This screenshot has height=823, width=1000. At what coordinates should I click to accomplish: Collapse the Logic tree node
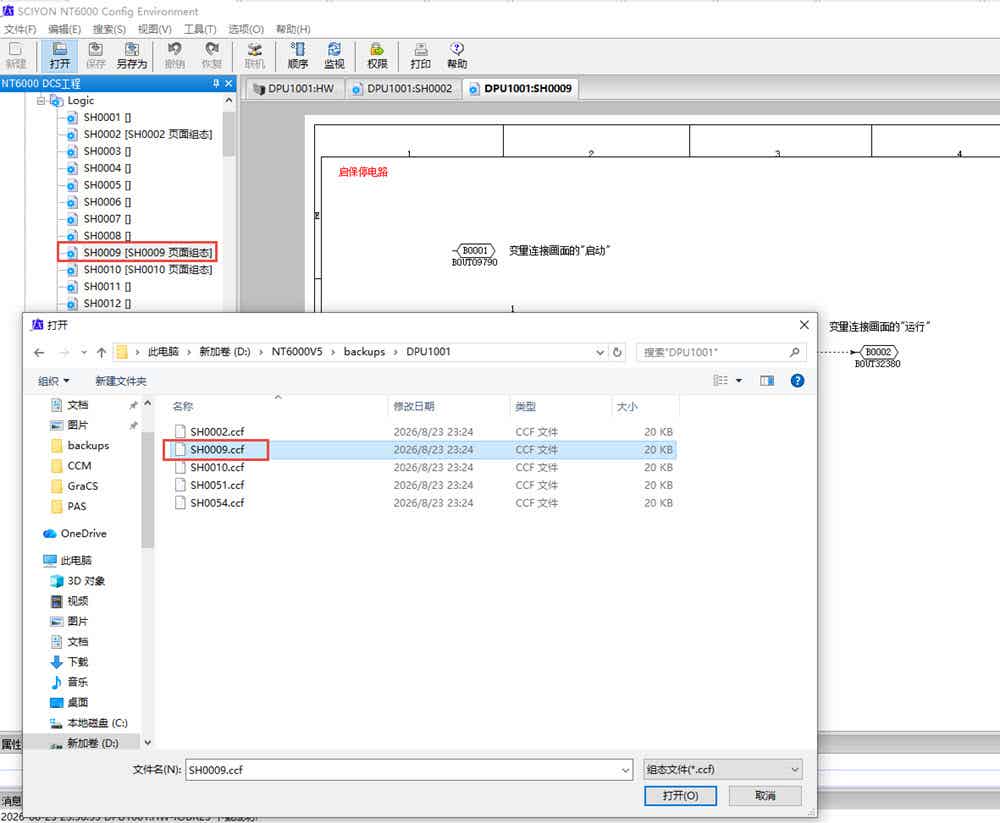tap(41, 101)
